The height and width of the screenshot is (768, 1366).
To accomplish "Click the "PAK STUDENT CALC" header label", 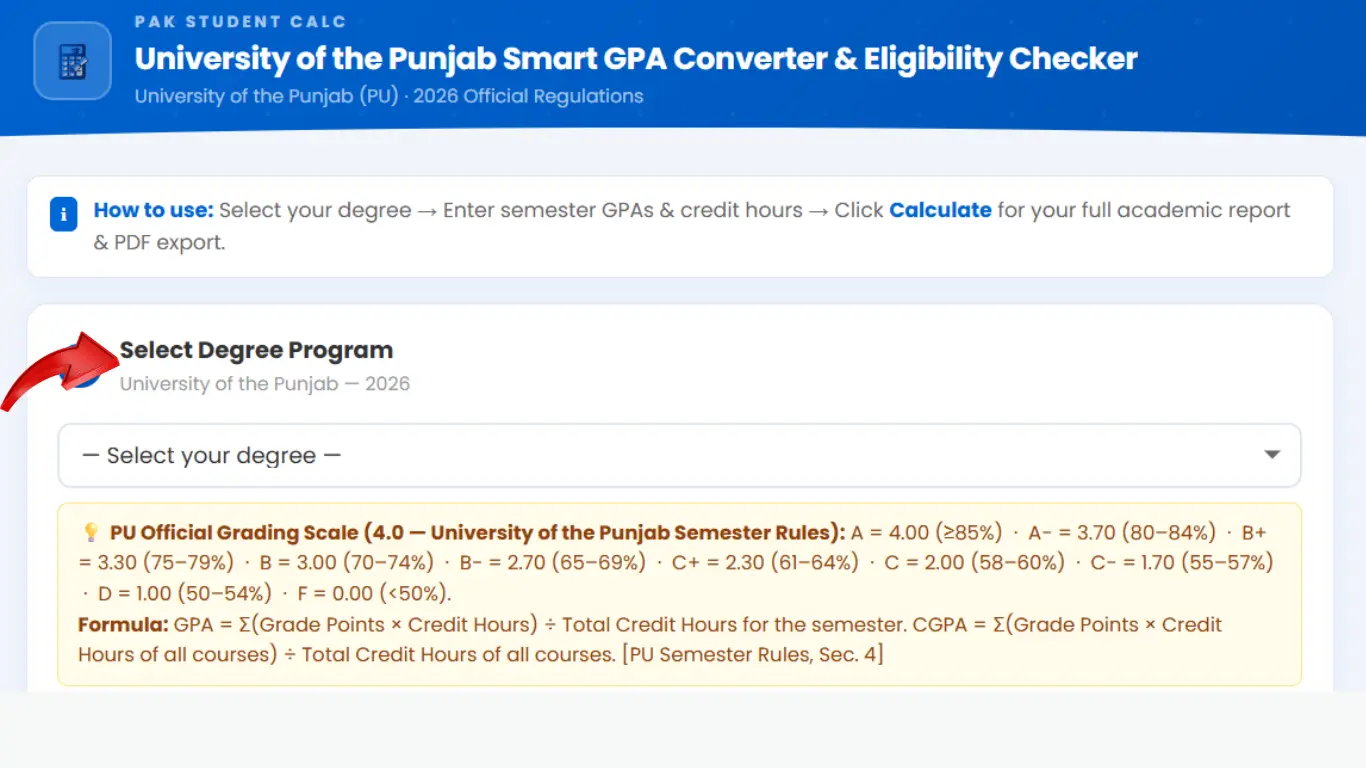I will tap(240, 21).
